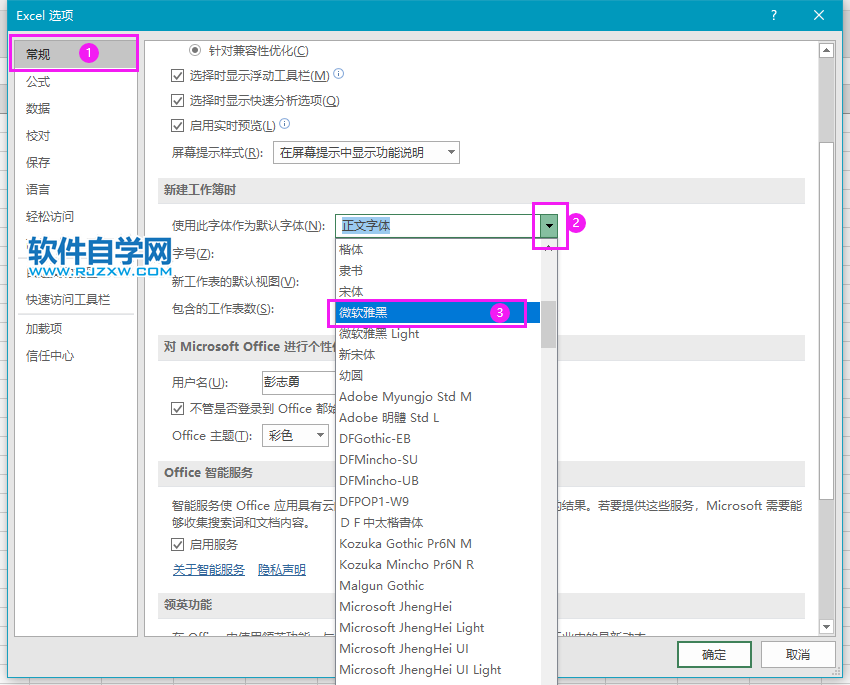Uncheck the 不管是否登录到 Office checkbox
The image size is (850, 685).
point(177,408)
